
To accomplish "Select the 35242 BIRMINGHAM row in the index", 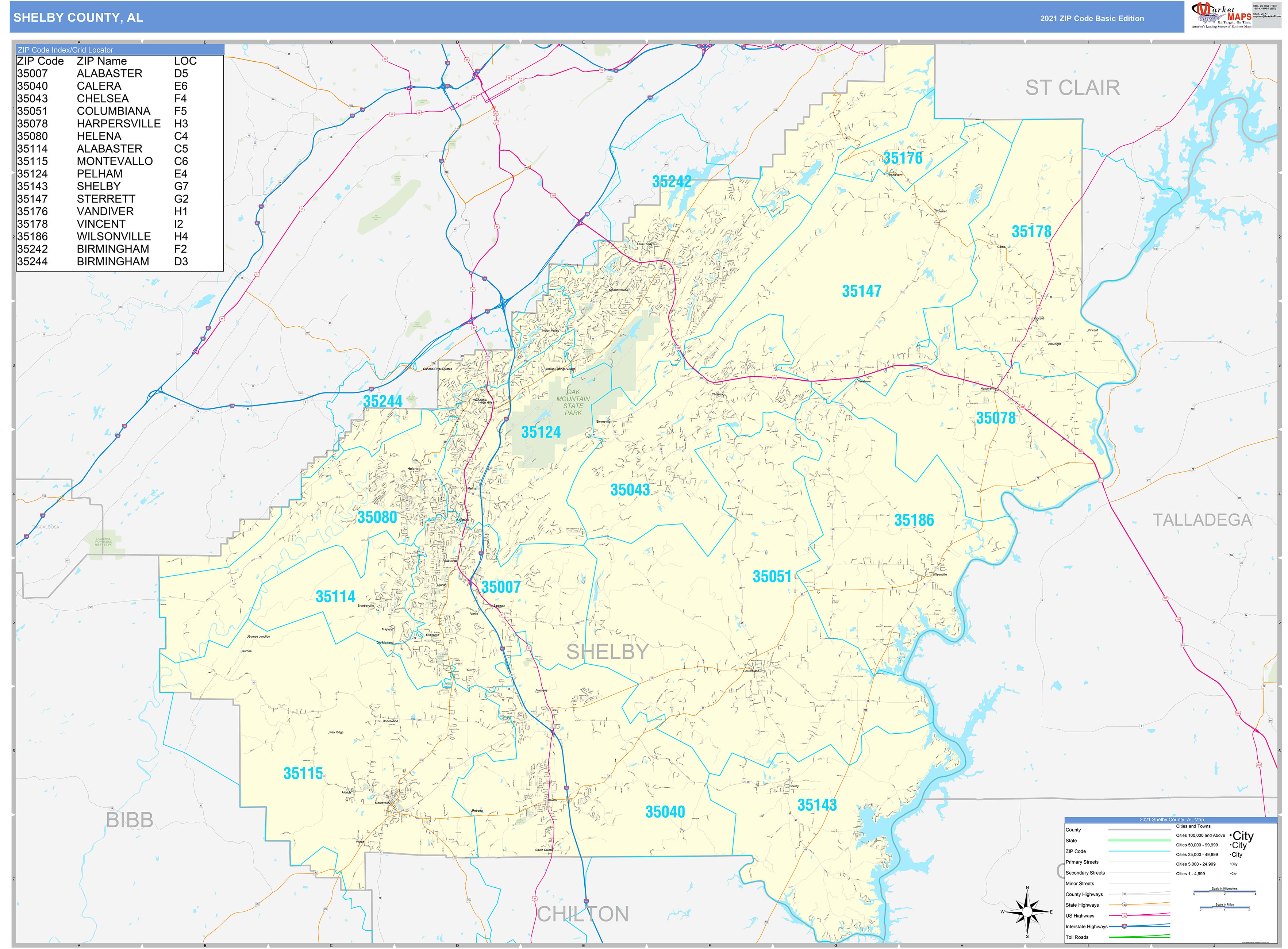I will pos(119,249).
